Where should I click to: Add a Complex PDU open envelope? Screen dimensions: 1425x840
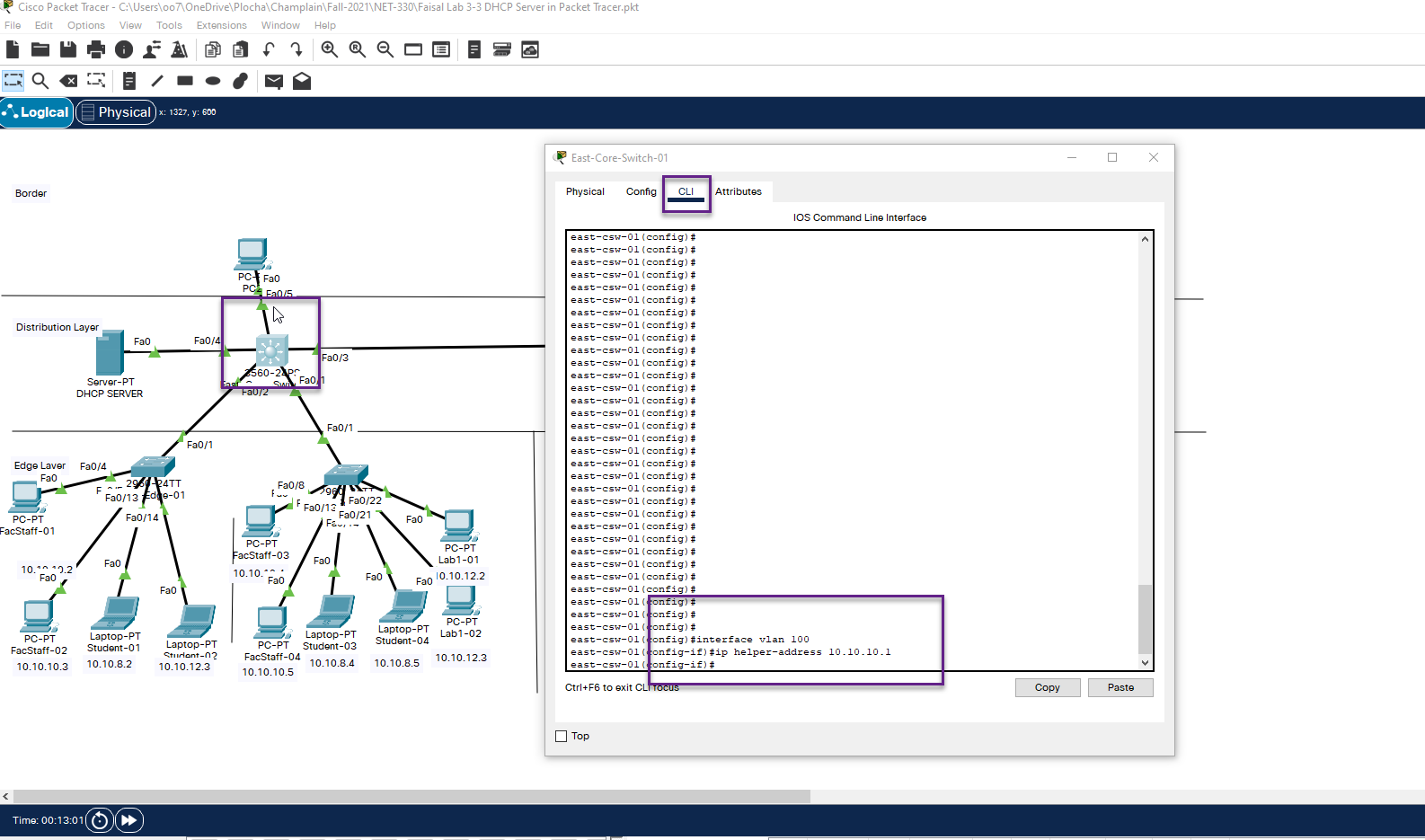(302, 81)
